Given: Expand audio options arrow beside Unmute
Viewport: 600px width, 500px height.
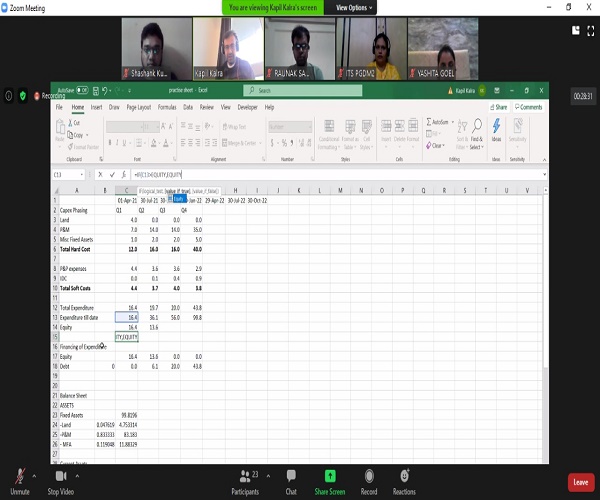Looking at the screenshot, I should [x=34, y=476].
